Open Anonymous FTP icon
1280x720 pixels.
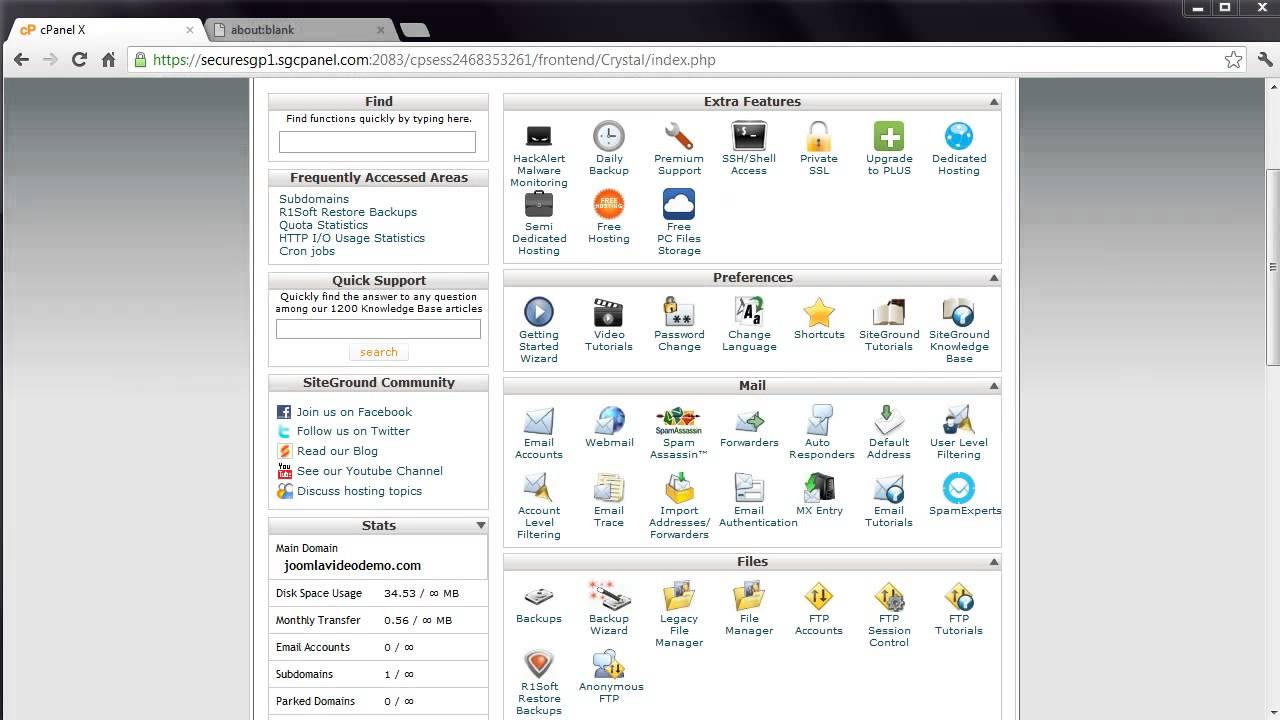(609, 664)
